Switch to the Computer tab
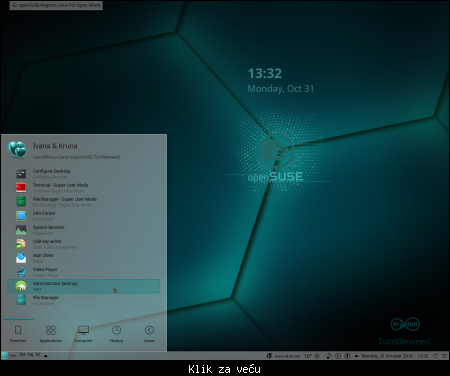The width and height of the screenshot is (450, 376). 83,334
